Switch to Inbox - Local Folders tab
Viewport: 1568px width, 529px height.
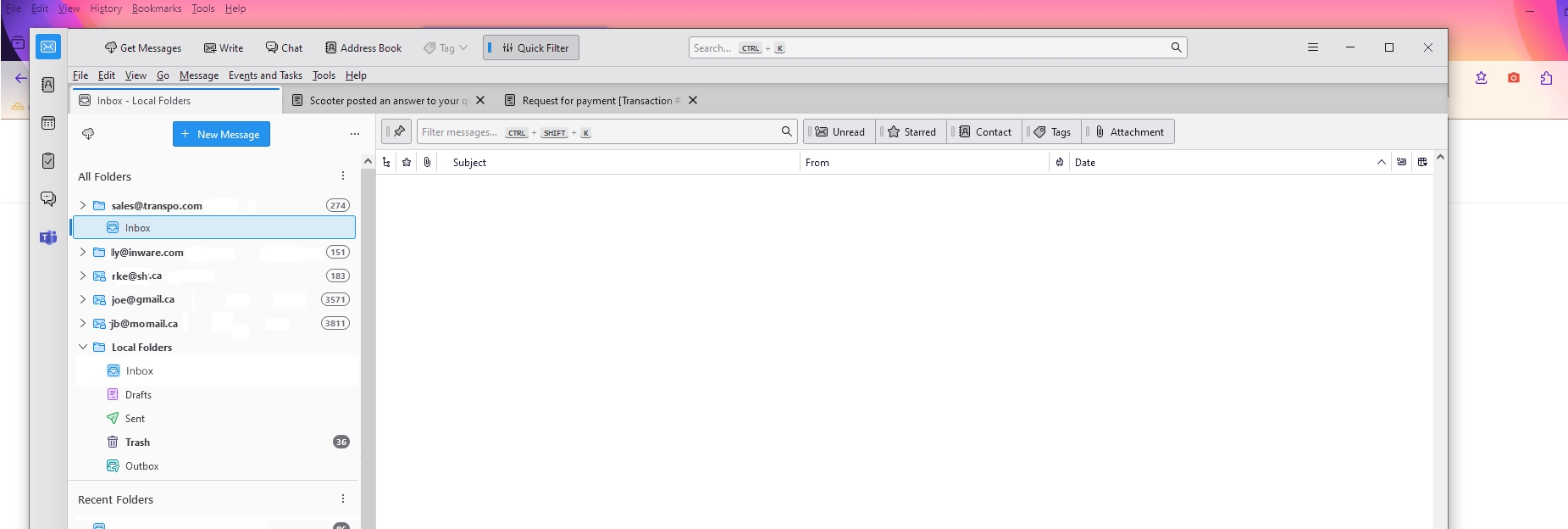(x=176, y=100)
